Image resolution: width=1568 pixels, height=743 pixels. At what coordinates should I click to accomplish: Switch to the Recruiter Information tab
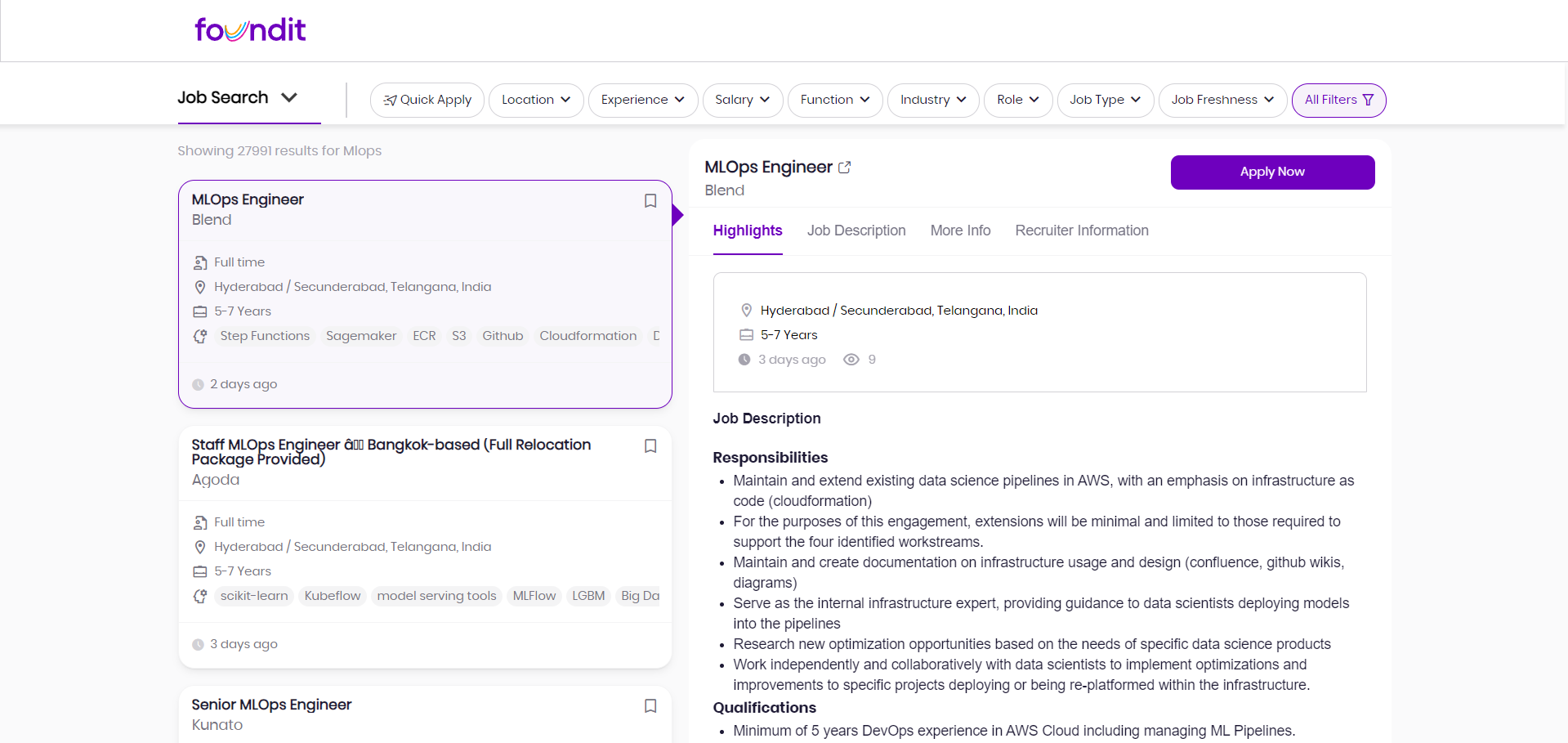1082,231
